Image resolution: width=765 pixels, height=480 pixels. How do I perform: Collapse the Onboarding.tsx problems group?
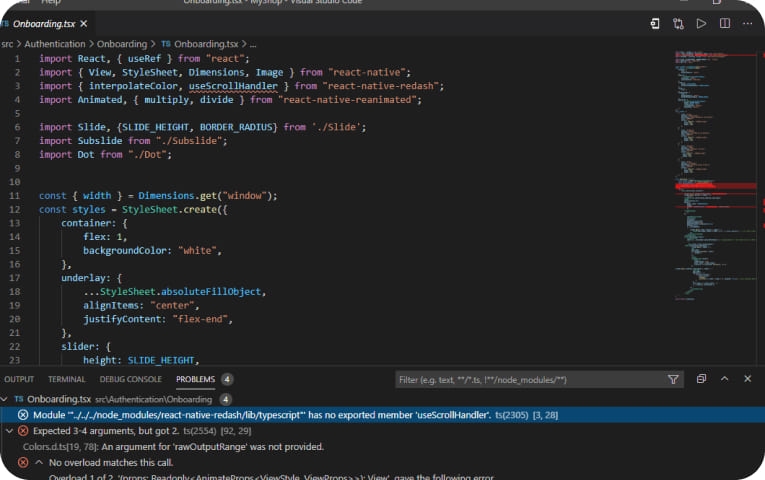click(x=4, y=399)
